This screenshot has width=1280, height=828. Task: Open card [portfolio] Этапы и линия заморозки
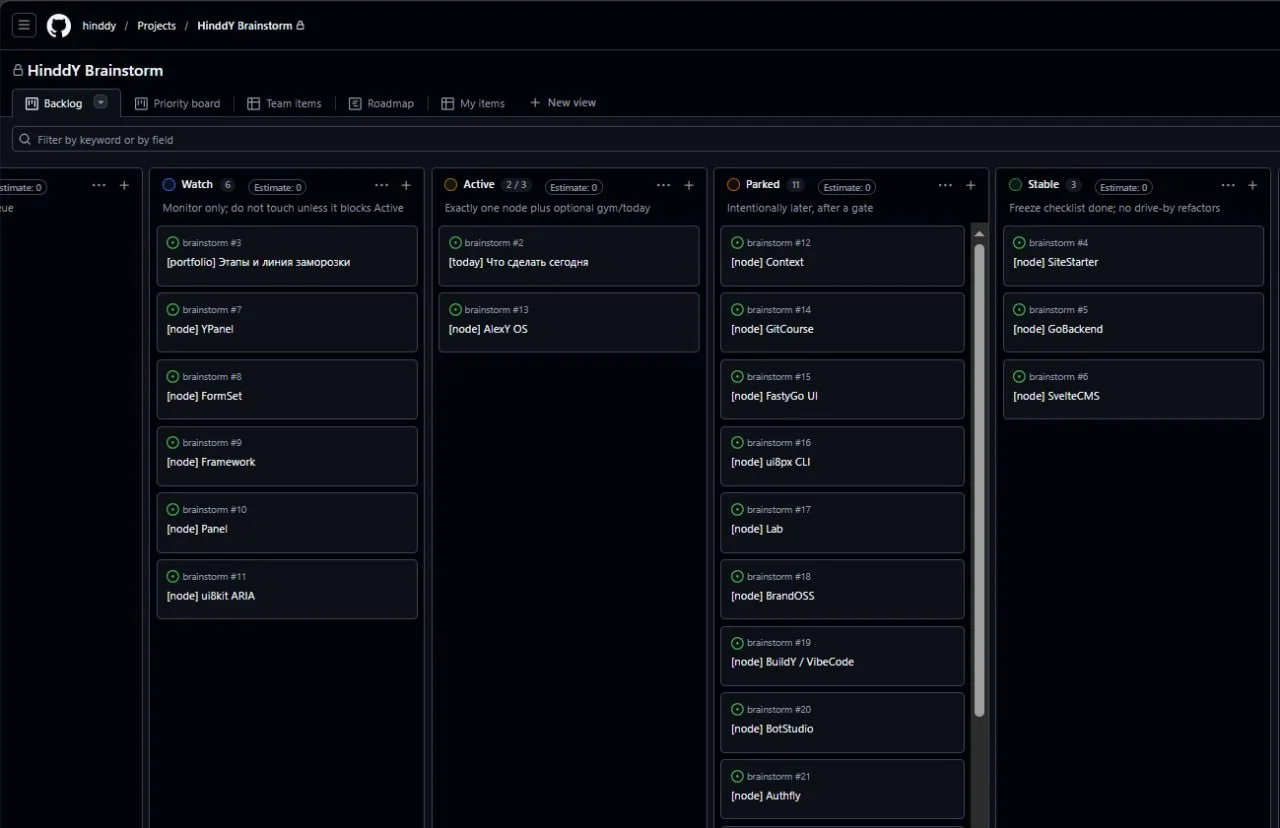pos(287,256)
